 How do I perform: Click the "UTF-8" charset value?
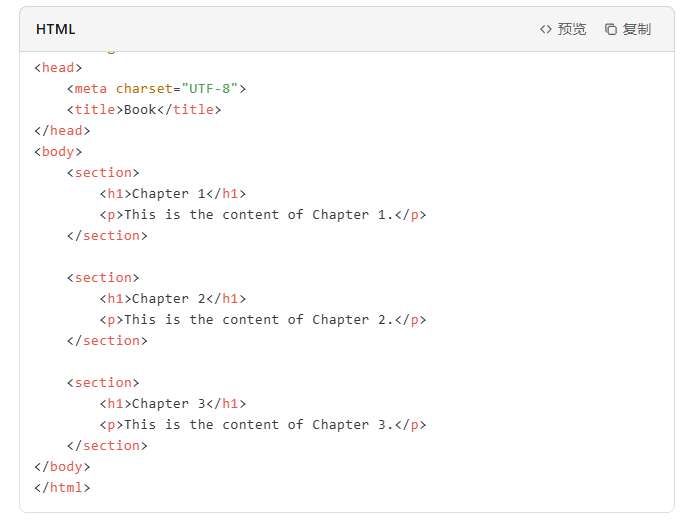click(210, 88)
